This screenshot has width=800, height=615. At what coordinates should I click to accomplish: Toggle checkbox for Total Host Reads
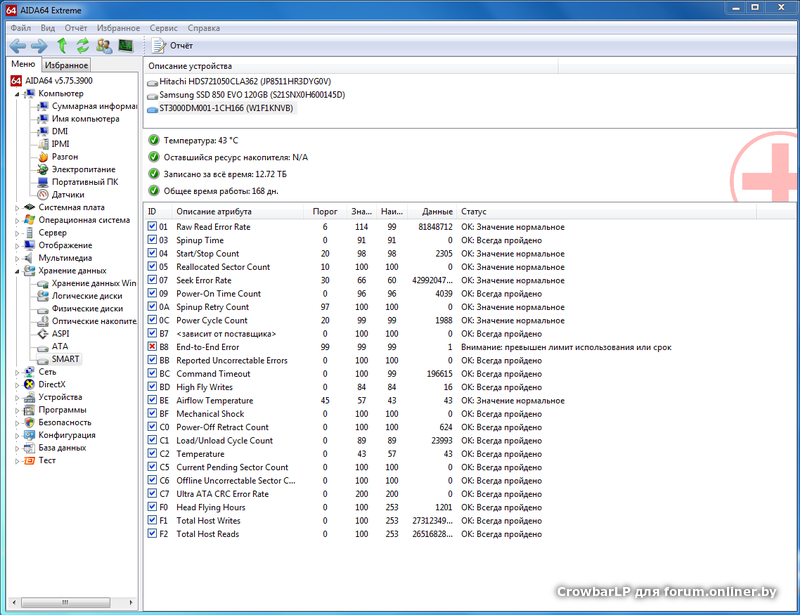click(x=152, y=533)
